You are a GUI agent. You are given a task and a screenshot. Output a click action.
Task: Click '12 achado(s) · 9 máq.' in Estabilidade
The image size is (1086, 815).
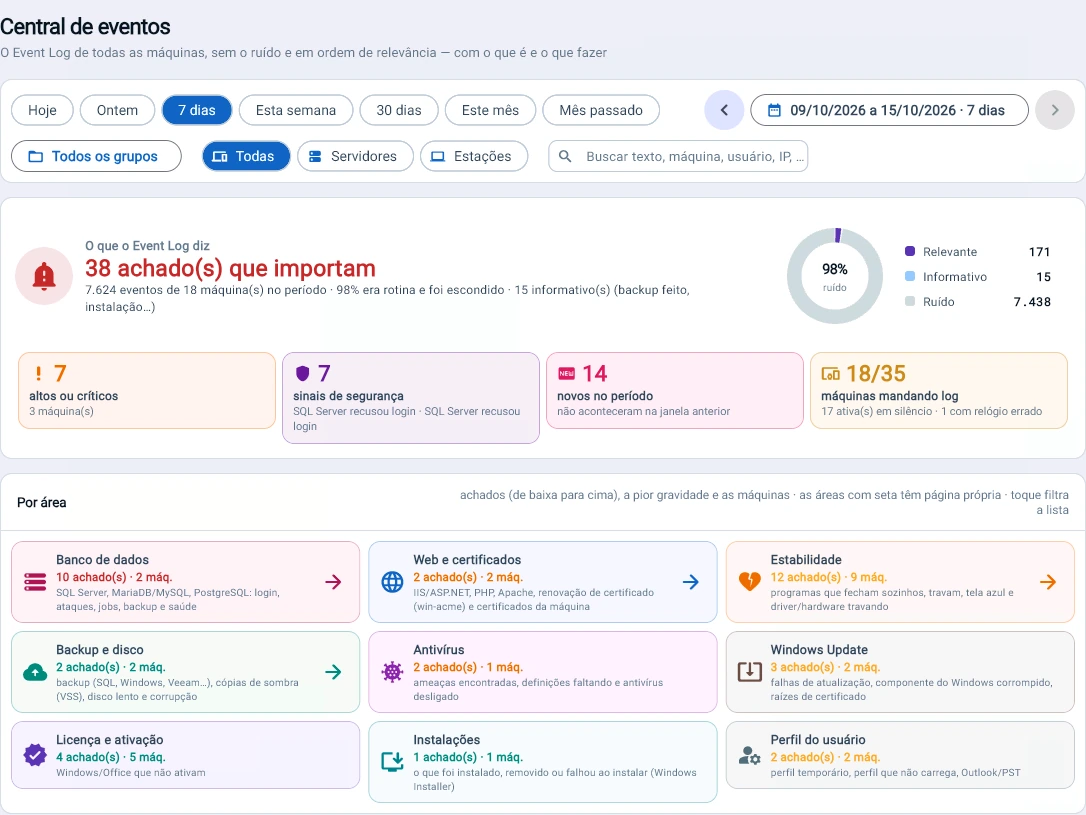pos(828,577)
